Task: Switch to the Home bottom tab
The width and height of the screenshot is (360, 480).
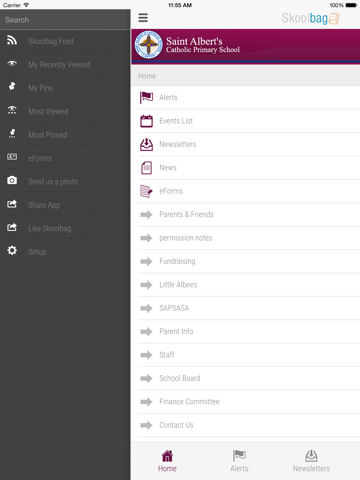Action: click(x=167, y=461)
